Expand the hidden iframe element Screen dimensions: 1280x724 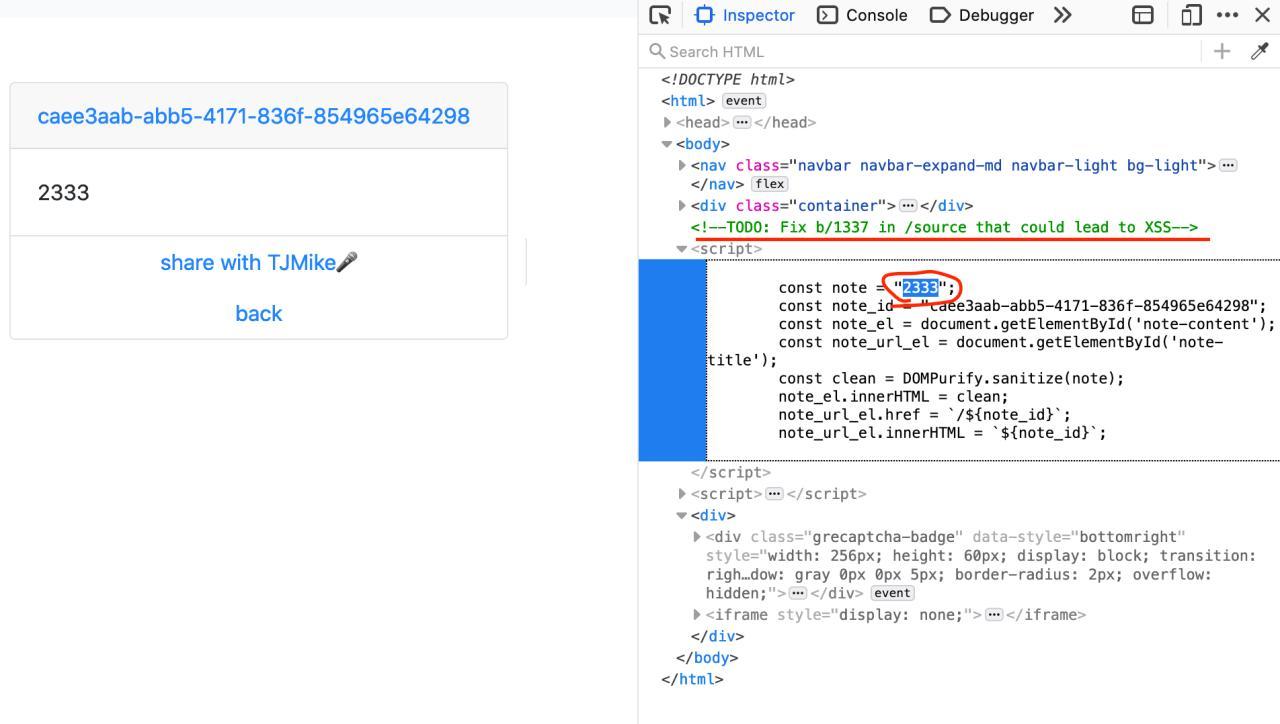tap(698, 614)
